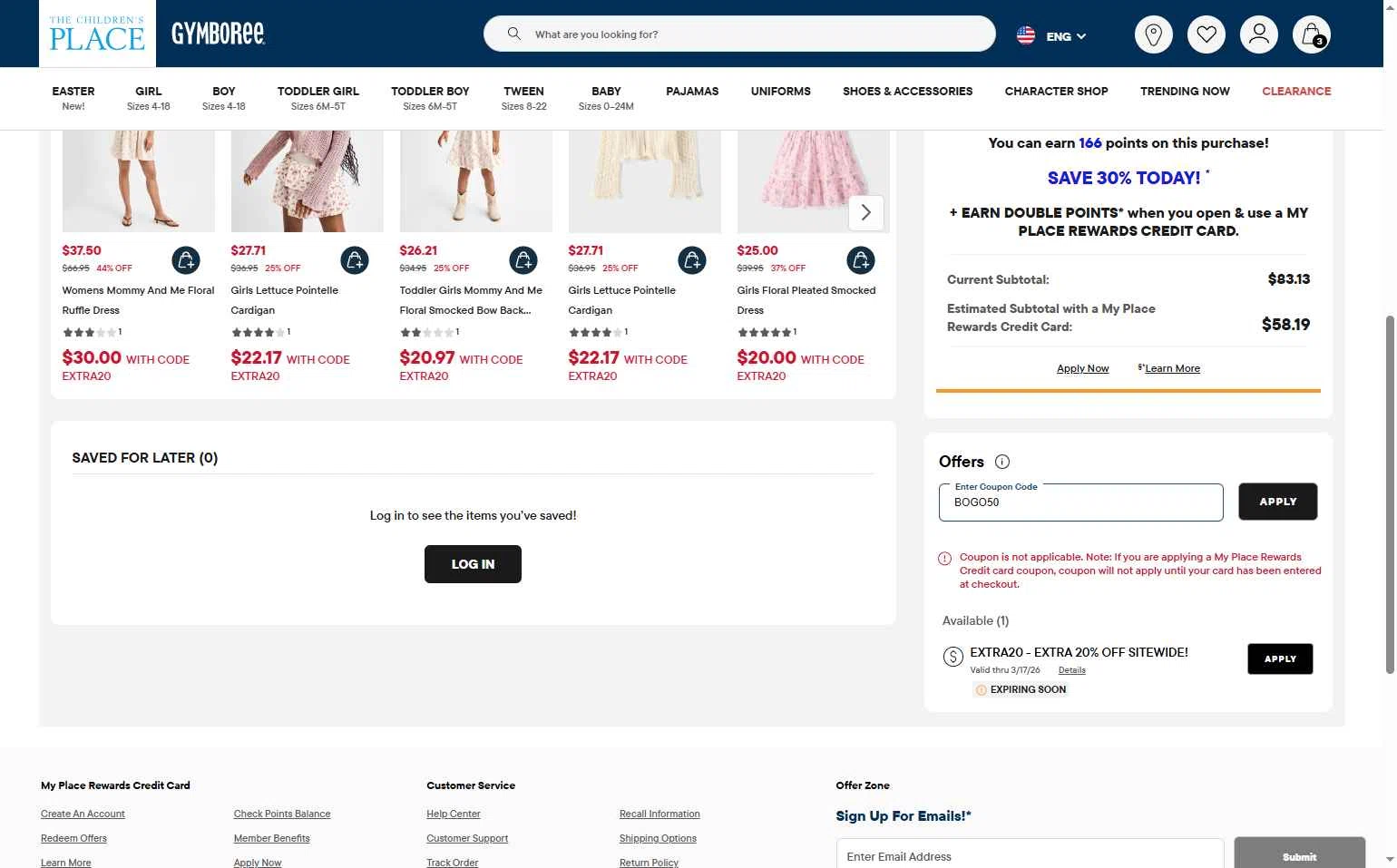Screen dimensions: 1397x868
Task: Open the TWEEN Sizes 8-22 menu
Action: point(524,98)
